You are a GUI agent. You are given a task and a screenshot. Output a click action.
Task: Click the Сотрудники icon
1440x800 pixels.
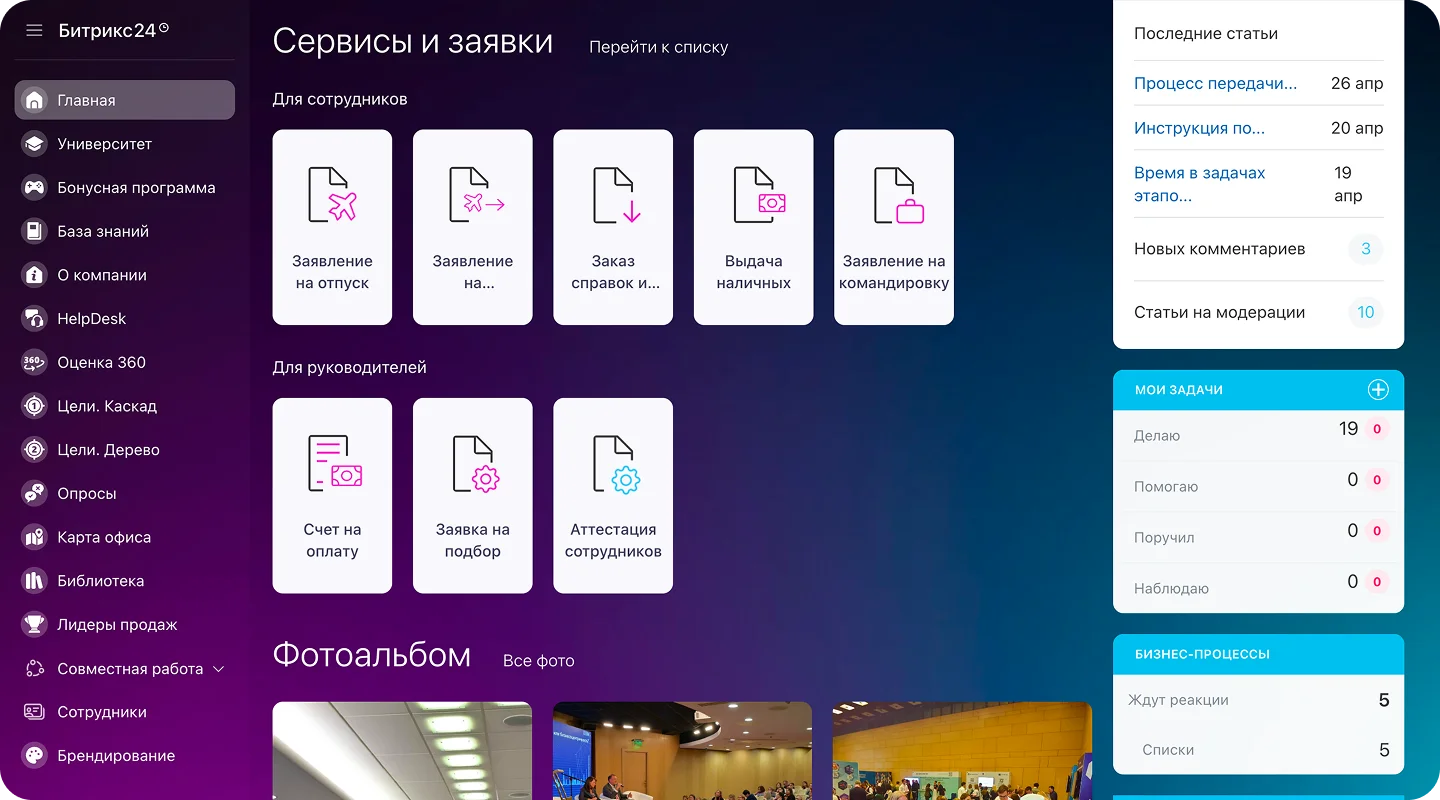point(35,712)
